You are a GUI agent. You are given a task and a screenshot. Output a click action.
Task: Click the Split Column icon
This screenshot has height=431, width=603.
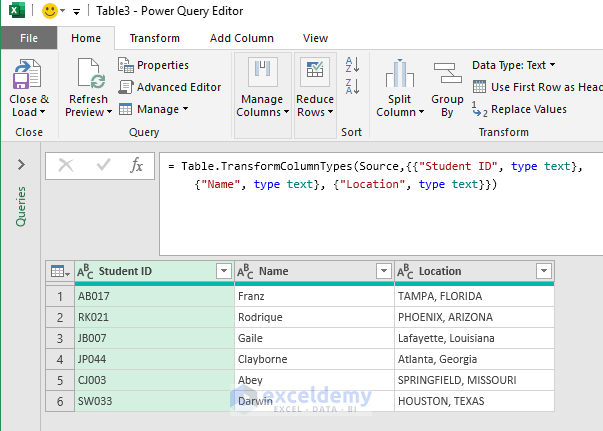399,77
